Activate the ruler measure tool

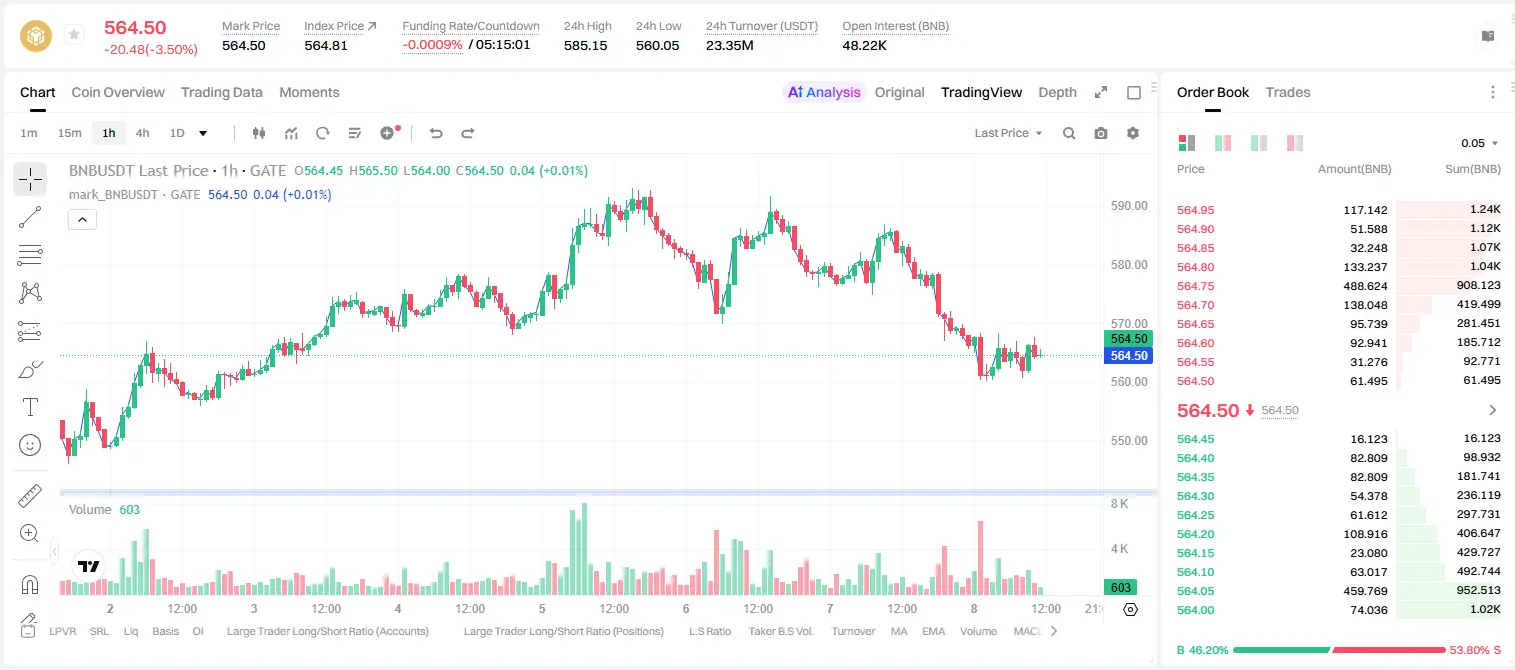(x=30, y=495)
